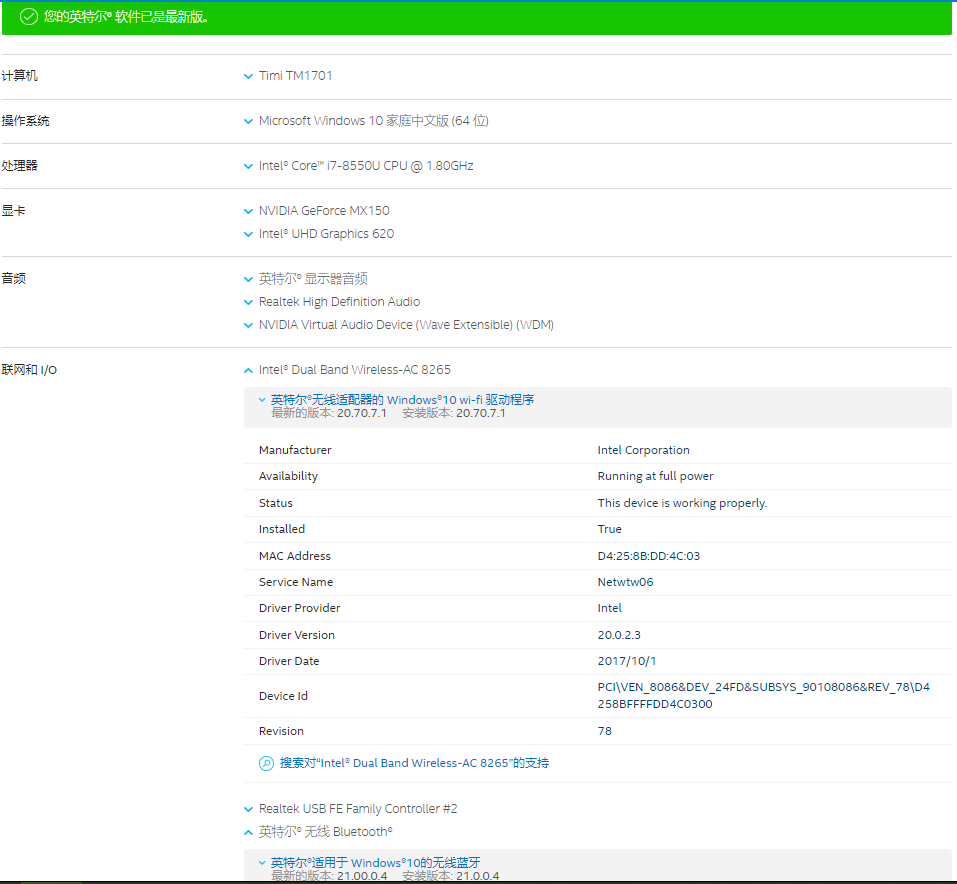957x884 pixels.
Task: Expand the NVIDIA GeForce MX150 entry
Action: 248,211
